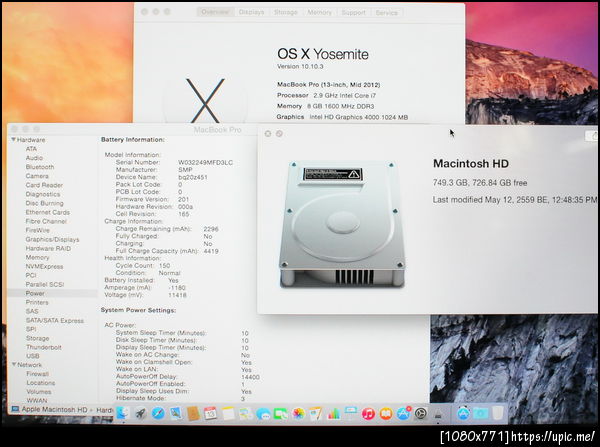This screenshot has height=447, width=600.
Task: Open Safari compass icon in Dock
Action: (x=158, y=413)
